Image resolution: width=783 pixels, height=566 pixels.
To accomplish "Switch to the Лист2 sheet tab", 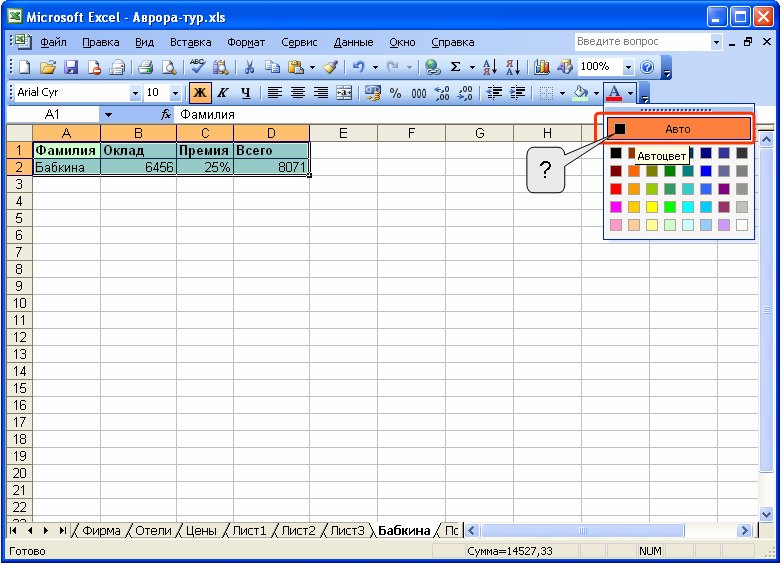I will point(298,531).
